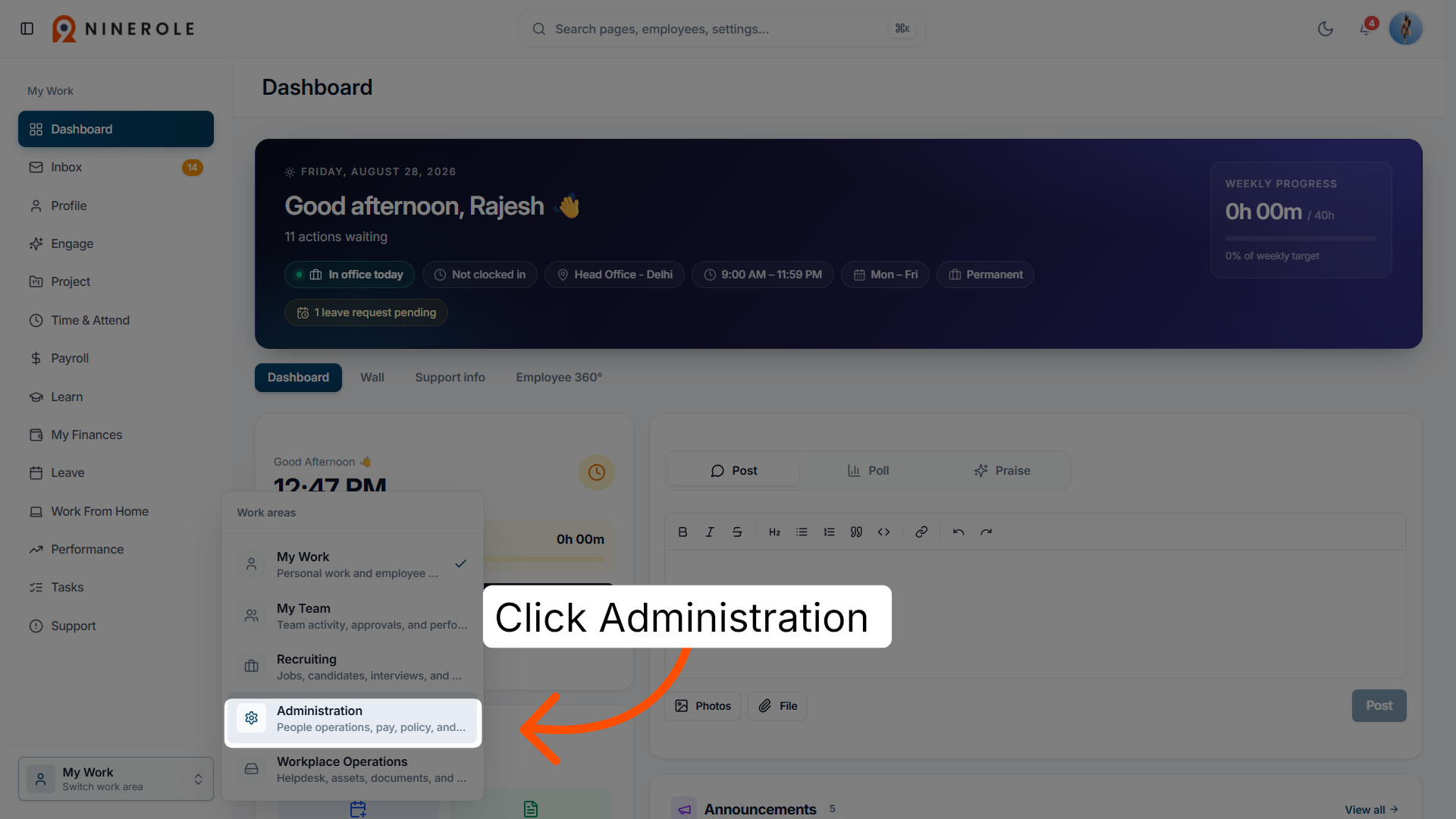This screenshot has width=1456, height=819.
Task: Click the weekly progress bar
Action: point(1301,239)
